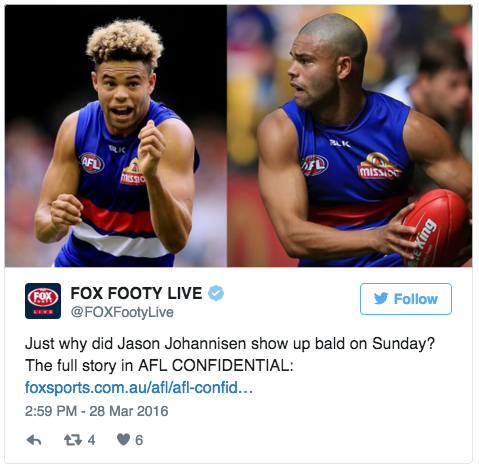Click the FOX FOOTY LIVE profile avatar
479x467 pixels.
(x=43, y=301)
